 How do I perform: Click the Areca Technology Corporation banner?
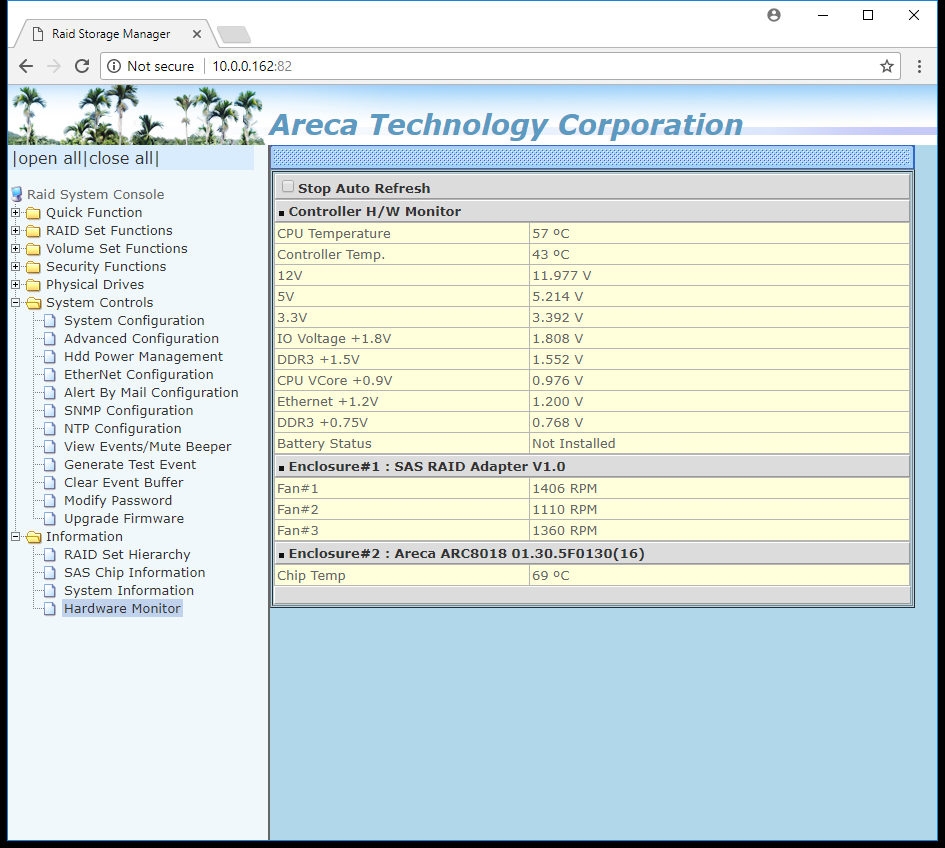click(506, 125)
